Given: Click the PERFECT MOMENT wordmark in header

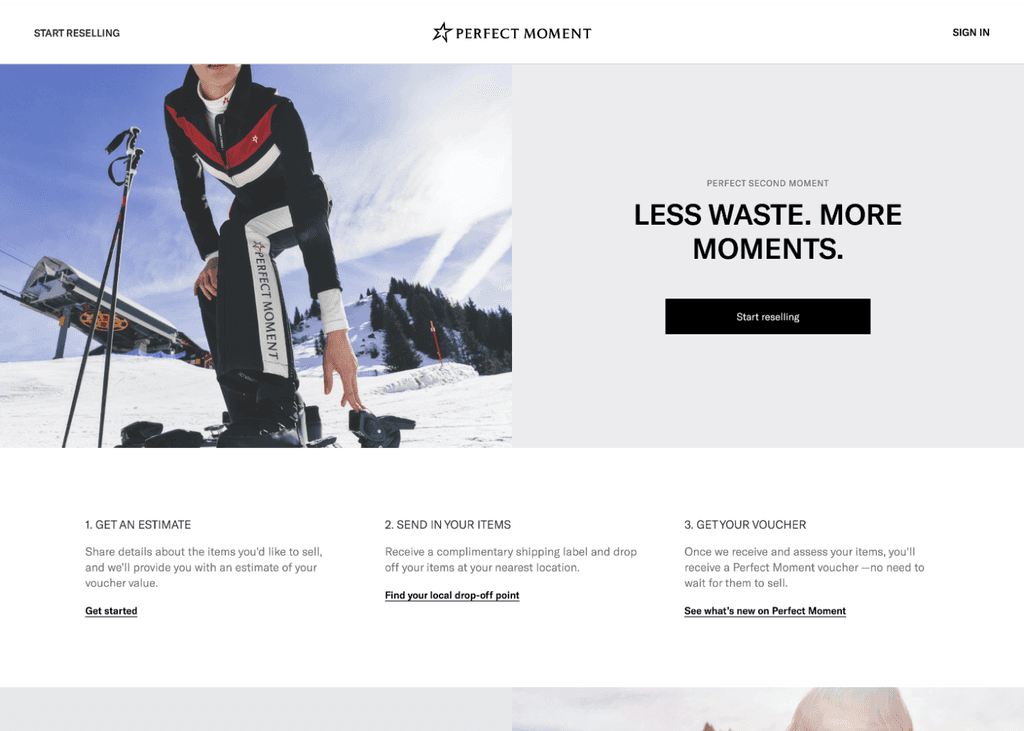Looking at the screenshot, I should pyautogui.click(x=523, y=33).
